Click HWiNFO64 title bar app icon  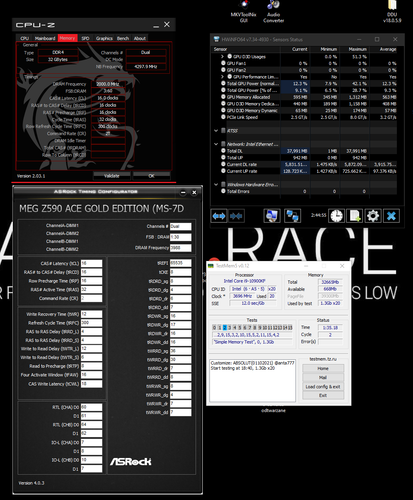click(x=216, y=39)
